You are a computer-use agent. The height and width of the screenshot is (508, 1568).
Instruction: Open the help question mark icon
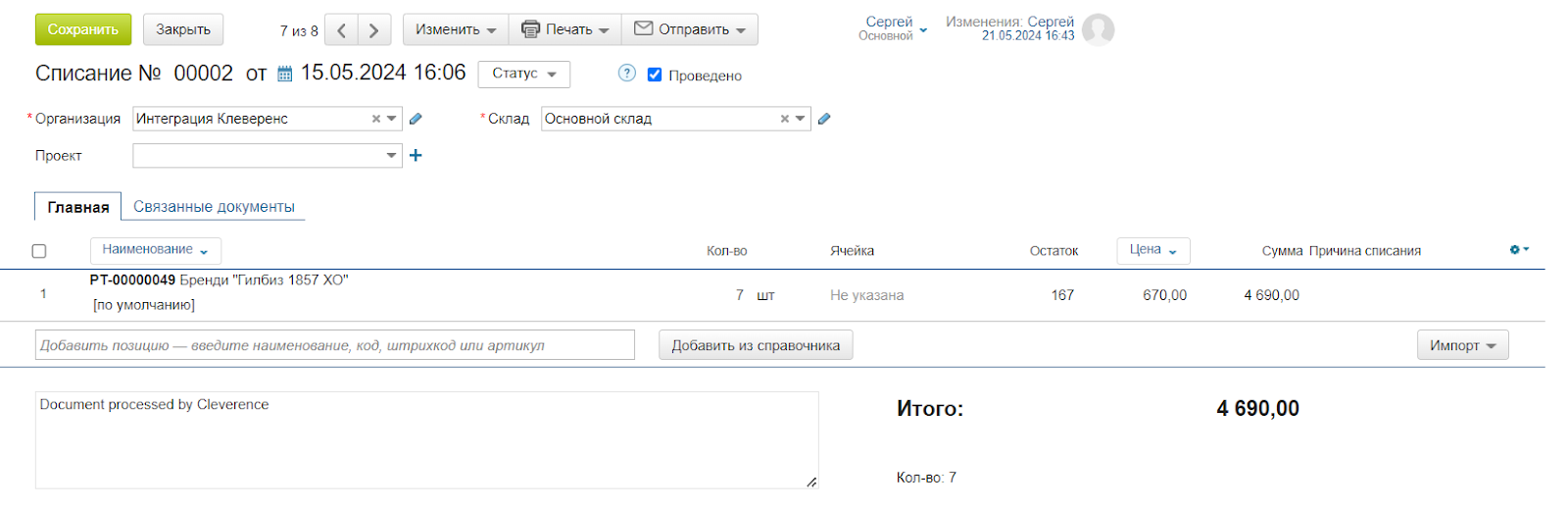pos(627,73)
